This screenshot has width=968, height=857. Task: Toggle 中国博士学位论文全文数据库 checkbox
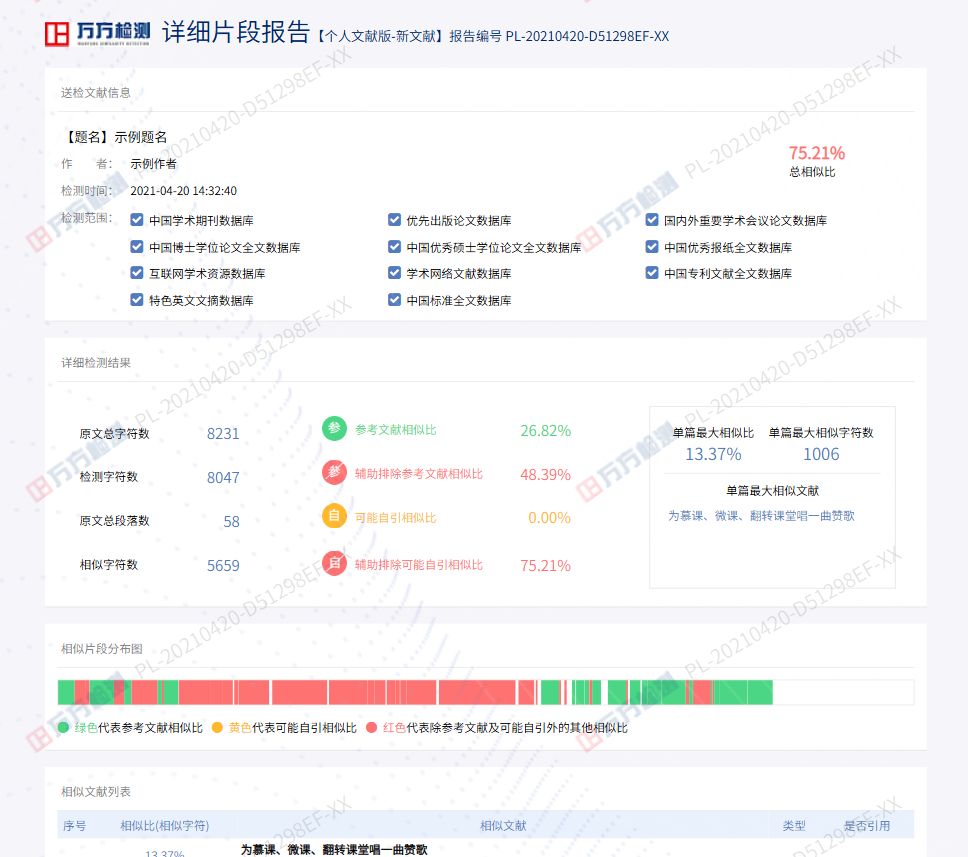[137, 246]
